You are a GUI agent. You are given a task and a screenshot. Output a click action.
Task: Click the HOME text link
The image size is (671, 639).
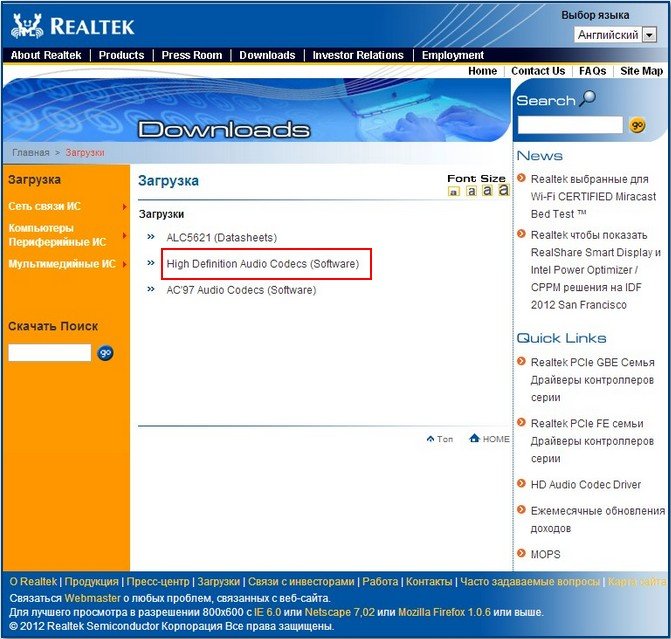(x=496, y=439)
